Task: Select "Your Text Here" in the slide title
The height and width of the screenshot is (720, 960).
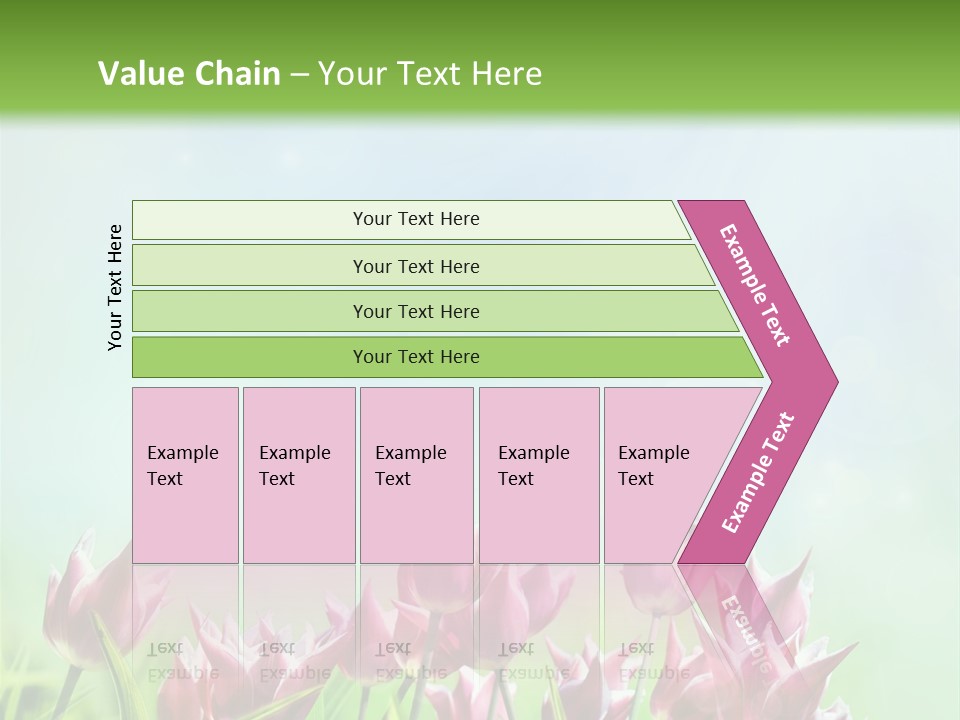Action: 430,74
